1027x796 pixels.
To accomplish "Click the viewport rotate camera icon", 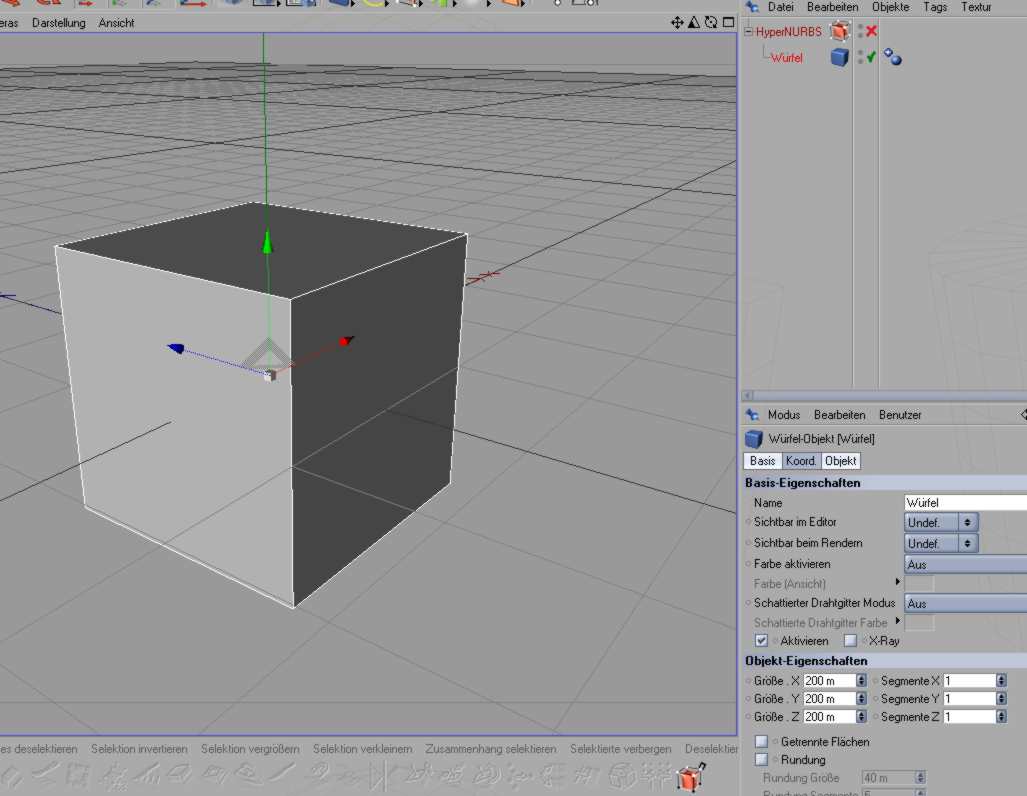I will (x=710, y=22).
